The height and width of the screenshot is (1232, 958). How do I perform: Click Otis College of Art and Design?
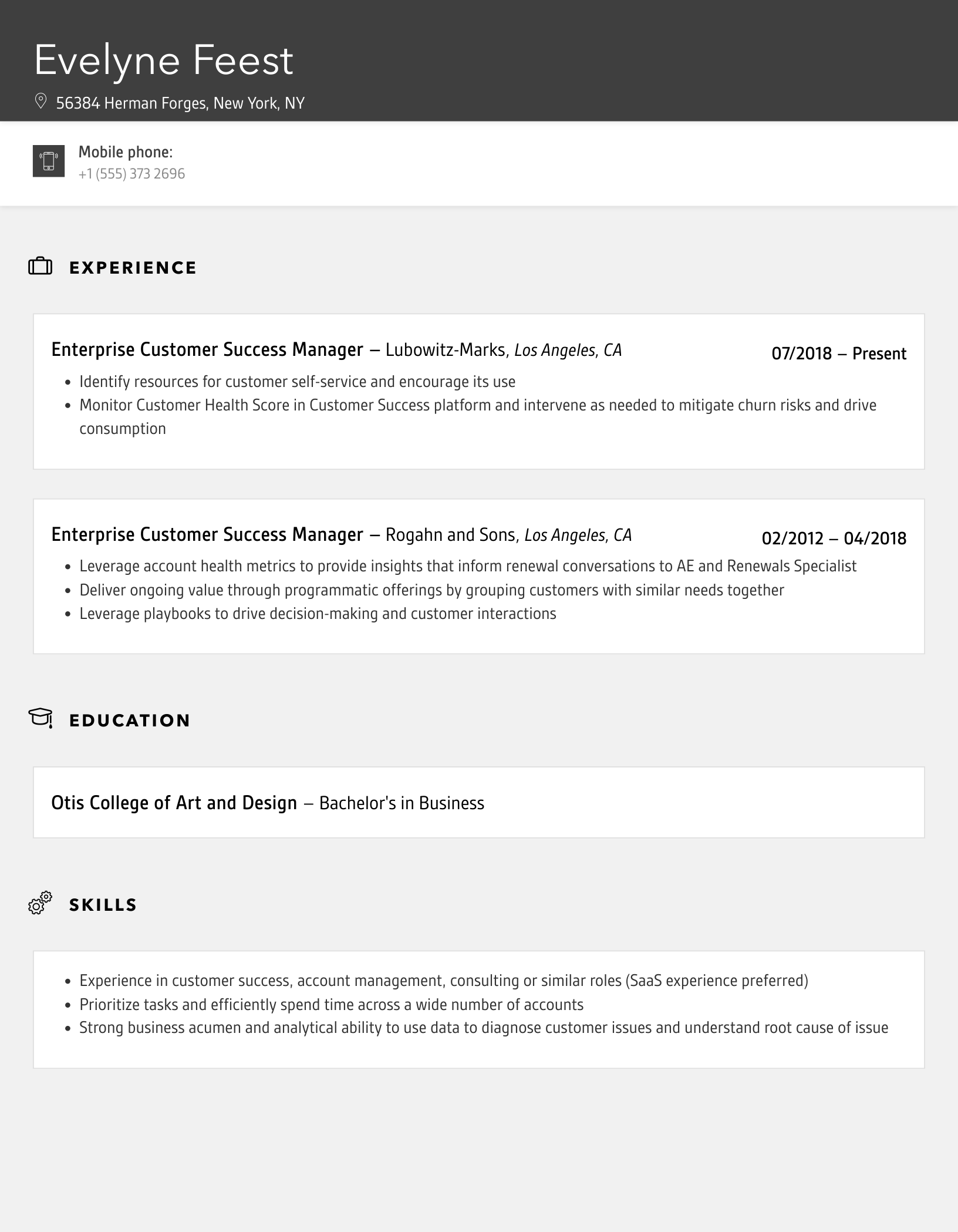(x=174, y=803)
